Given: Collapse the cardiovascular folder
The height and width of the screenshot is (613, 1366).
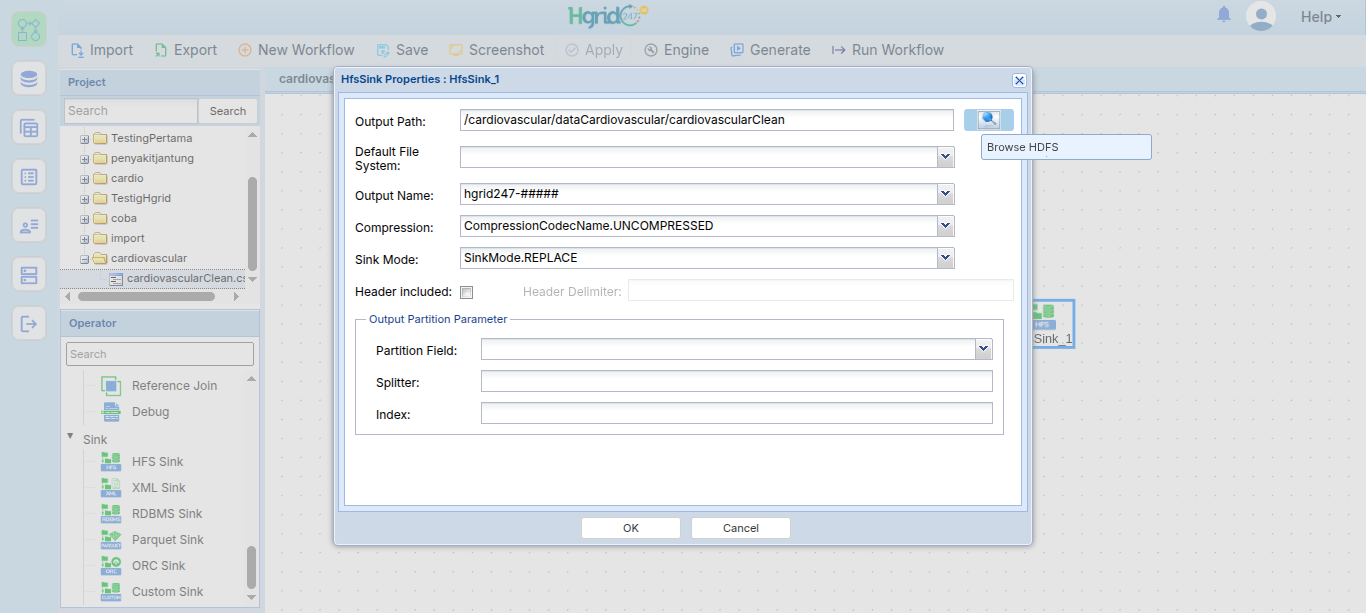Looking at the screenshot, I should coord(85,259).
